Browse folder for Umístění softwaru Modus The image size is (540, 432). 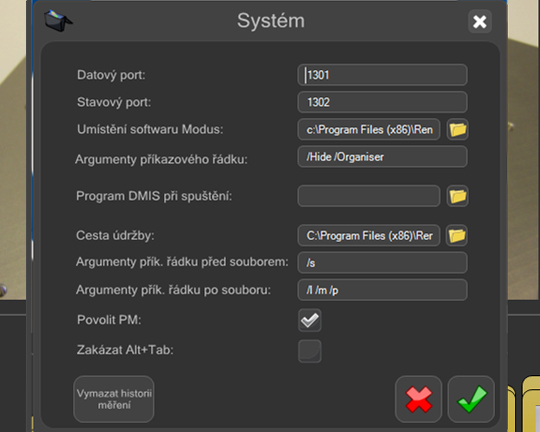[x=457, y=130]
